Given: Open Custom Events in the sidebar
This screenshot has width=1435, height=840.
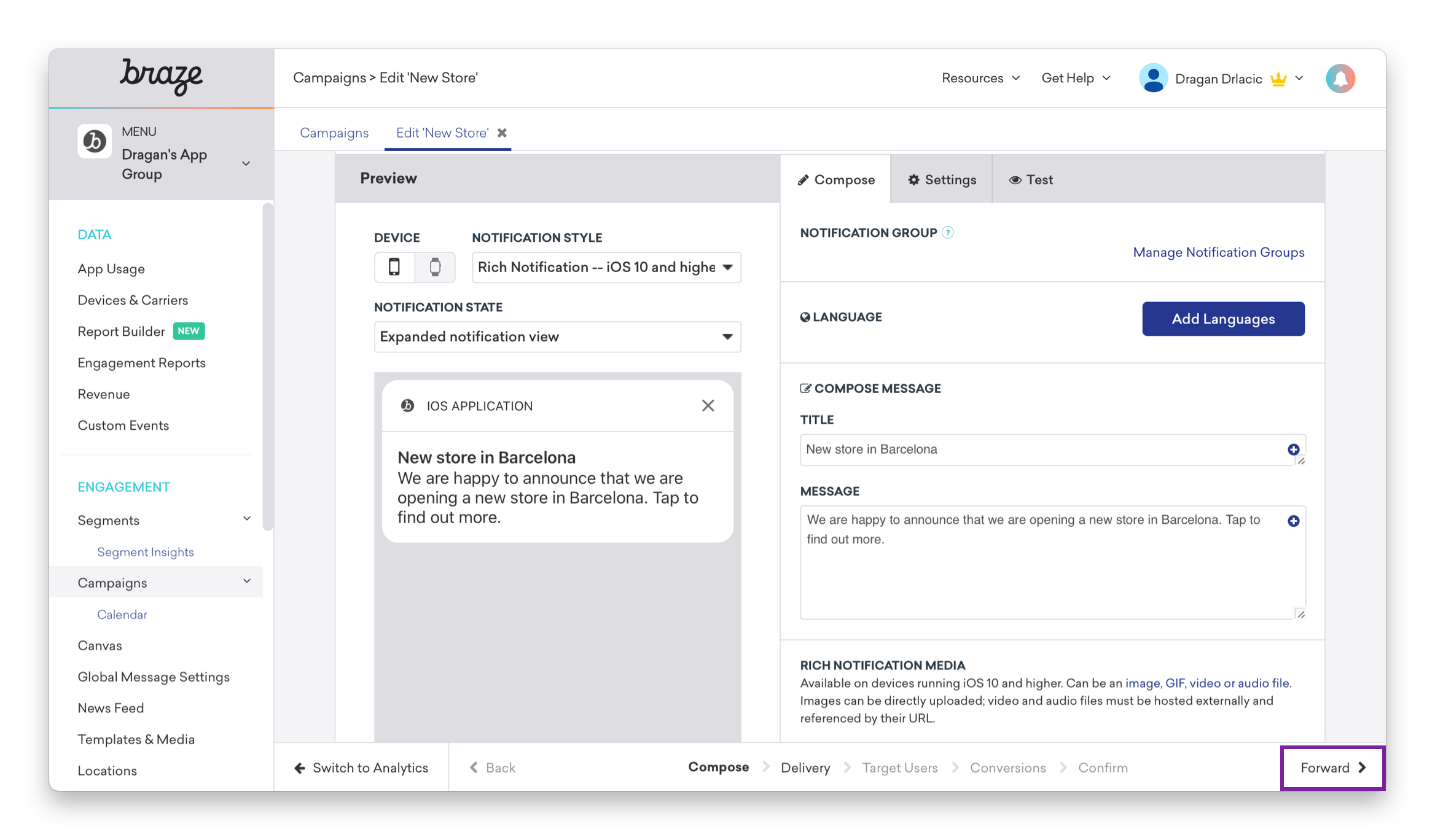Looking at the screenshot, I should [123, 426].
